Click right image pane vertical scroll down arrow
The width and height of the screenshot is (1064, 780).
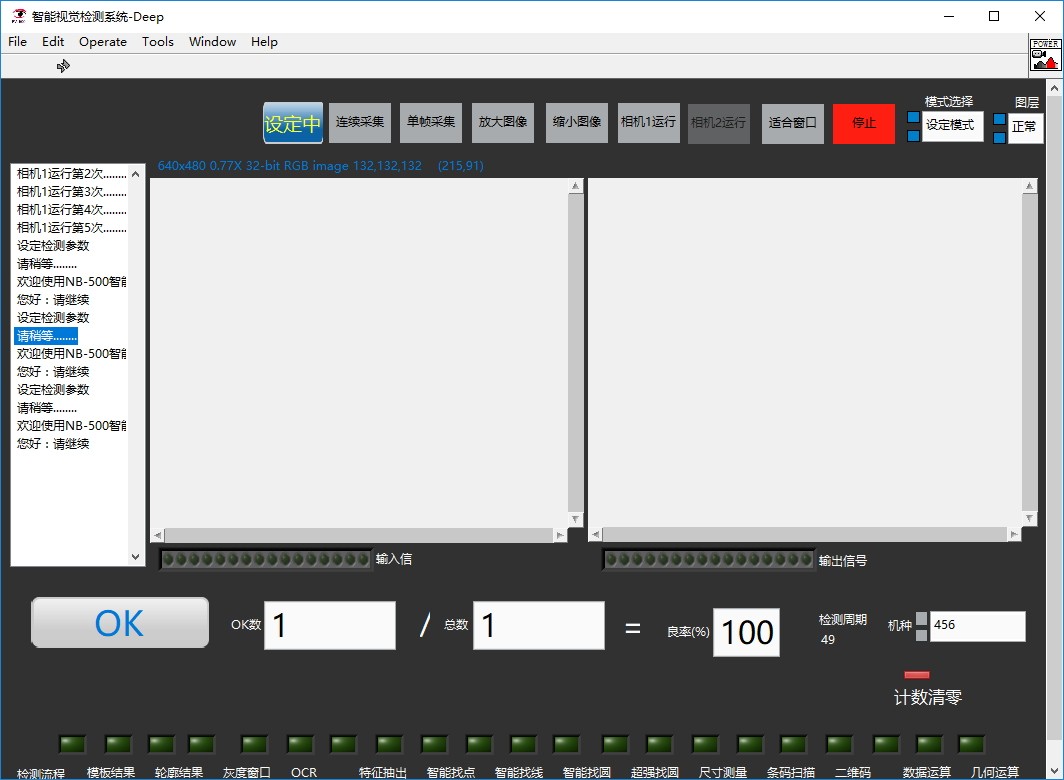pos(1029,519)
